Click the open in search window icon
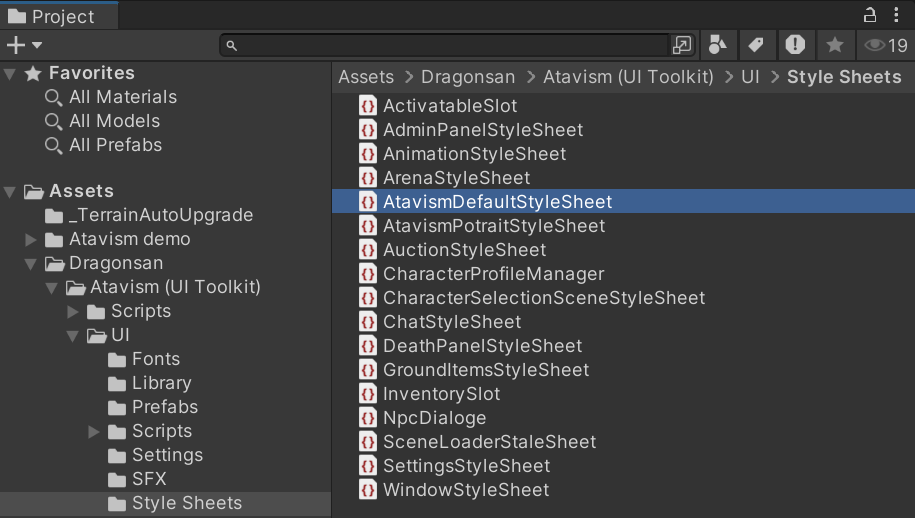915x518 pixels. 682,45
